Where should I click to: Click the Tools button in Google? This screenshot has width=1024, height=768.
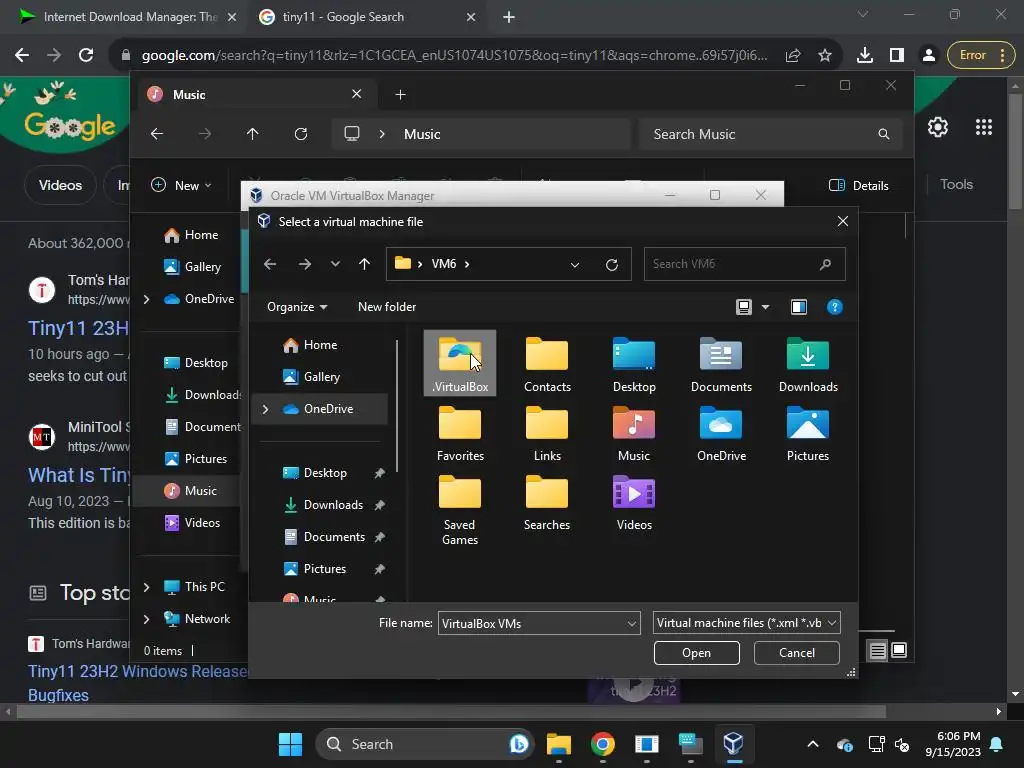[x=956, y=184]
